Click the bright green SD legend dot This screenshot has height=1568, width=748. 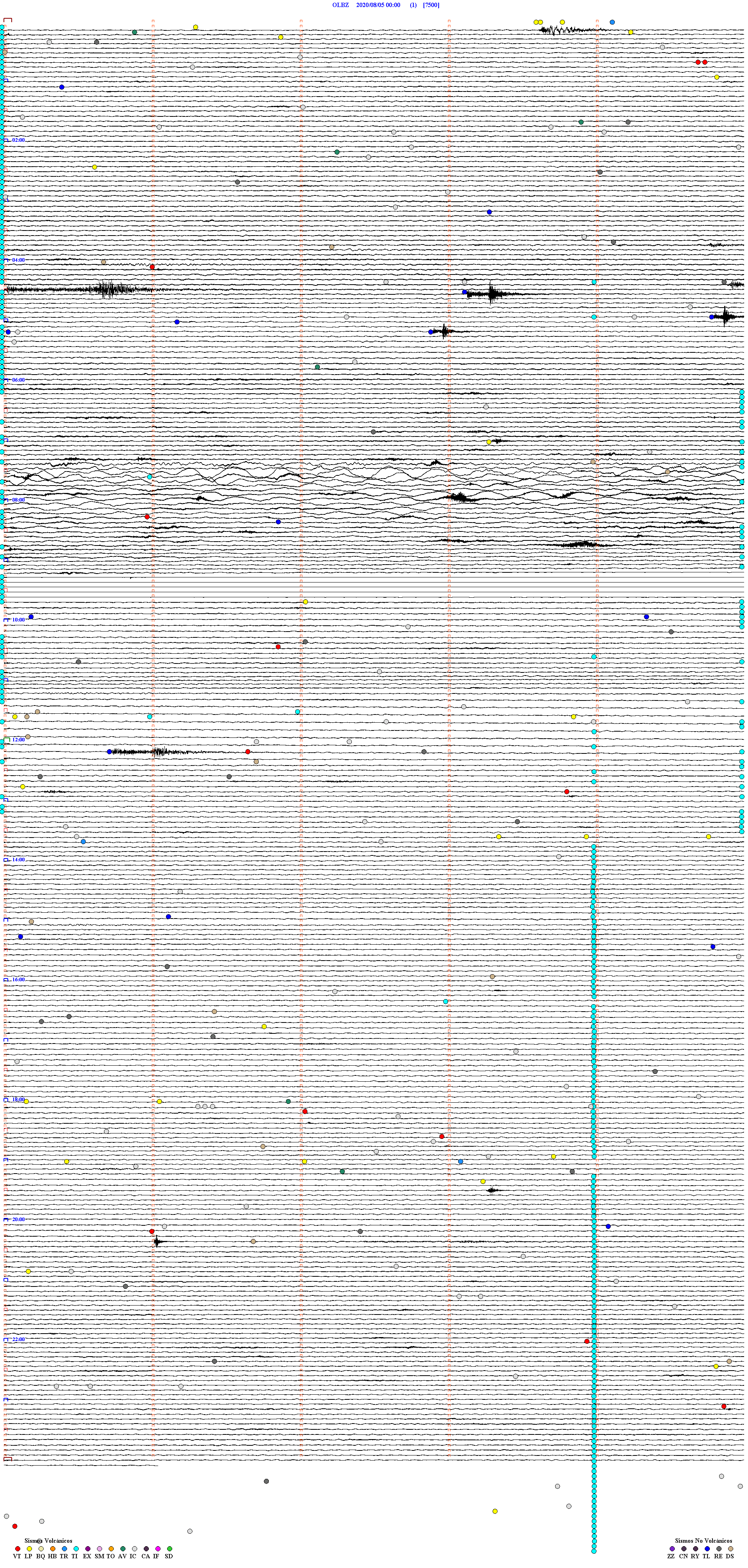tap(169, 1549)
